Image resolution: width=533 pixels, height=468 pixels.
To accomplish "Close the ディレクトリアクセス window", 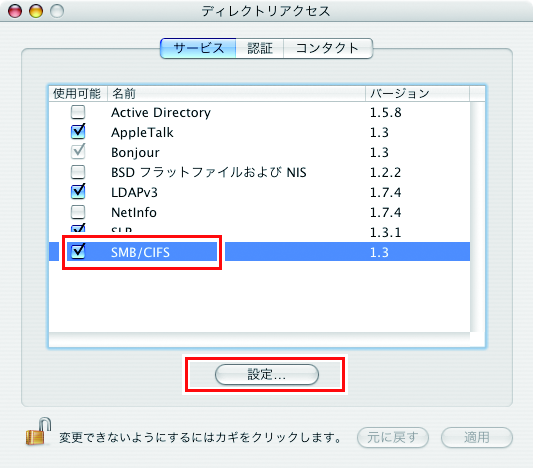I will [15, 11].
